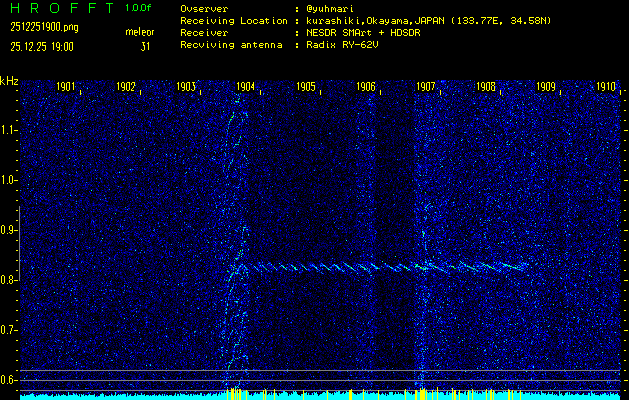Screen dimensions: 629x400
Task: Click the HROFFT title text
Action: (x=63, y=8)
